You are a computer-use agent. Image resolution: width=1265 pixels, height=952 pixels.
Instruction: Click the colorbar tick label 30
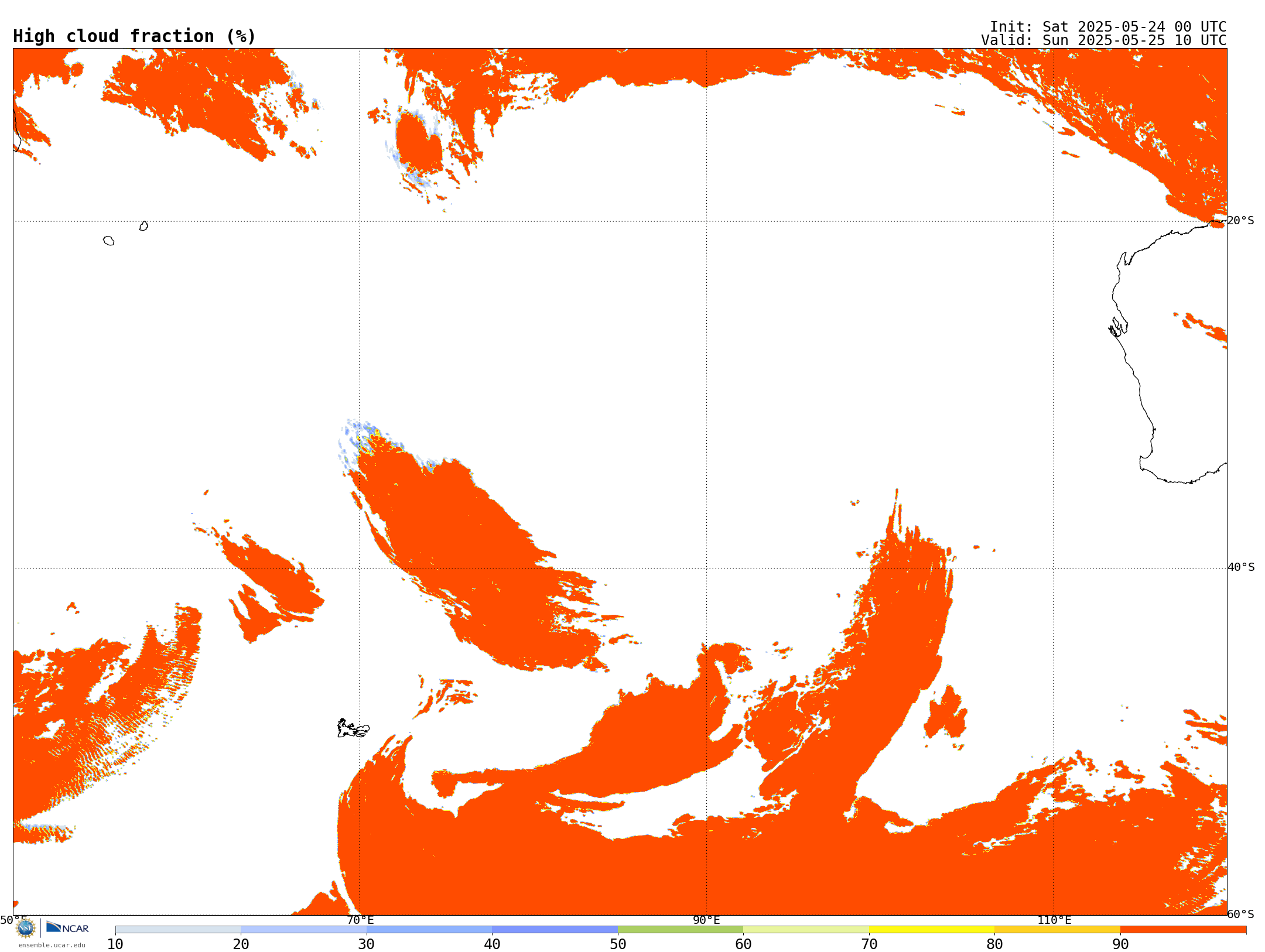click(x=367, y=944)
